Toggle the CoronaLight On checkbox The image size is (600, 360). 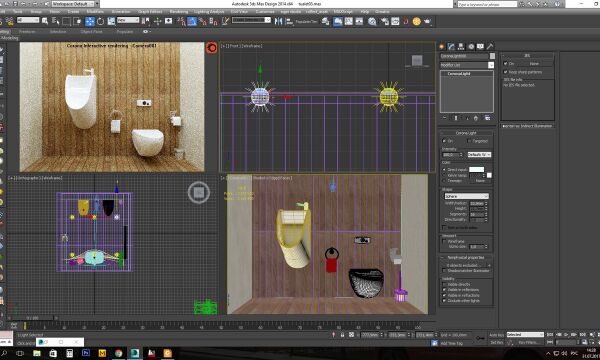click(445, 141)
